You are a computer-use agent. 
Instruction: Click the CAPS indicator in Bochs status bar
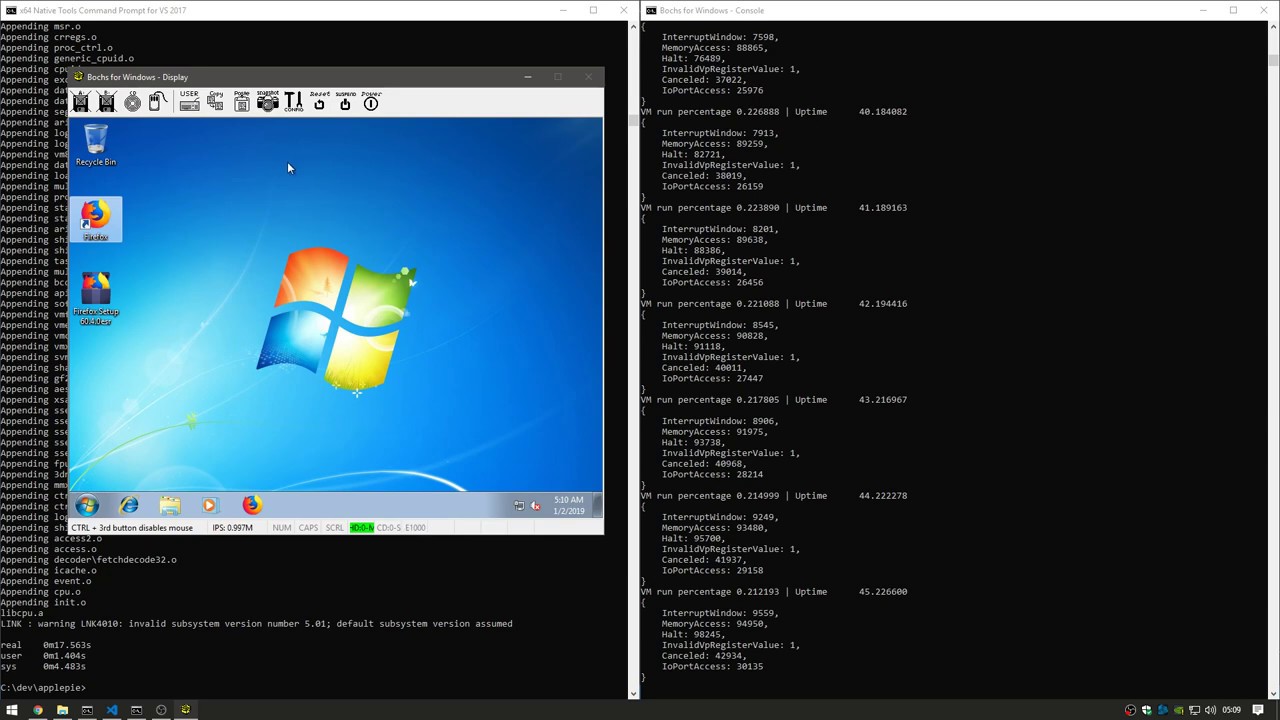(308, 528)
